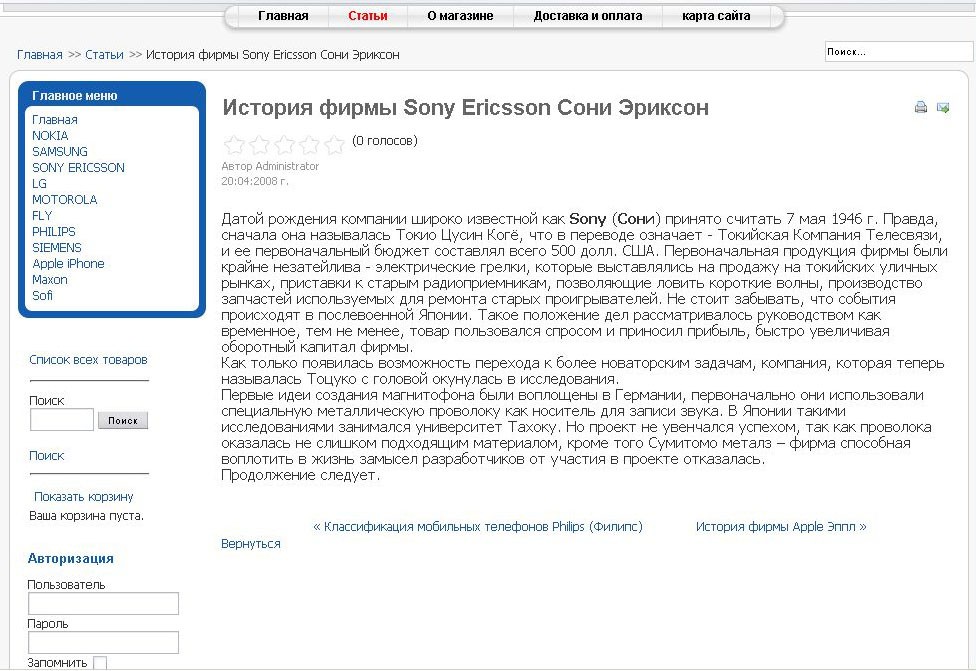Select NOKIA in the main menu
Screen dimensions: 976x671
(x=50, y=136)
